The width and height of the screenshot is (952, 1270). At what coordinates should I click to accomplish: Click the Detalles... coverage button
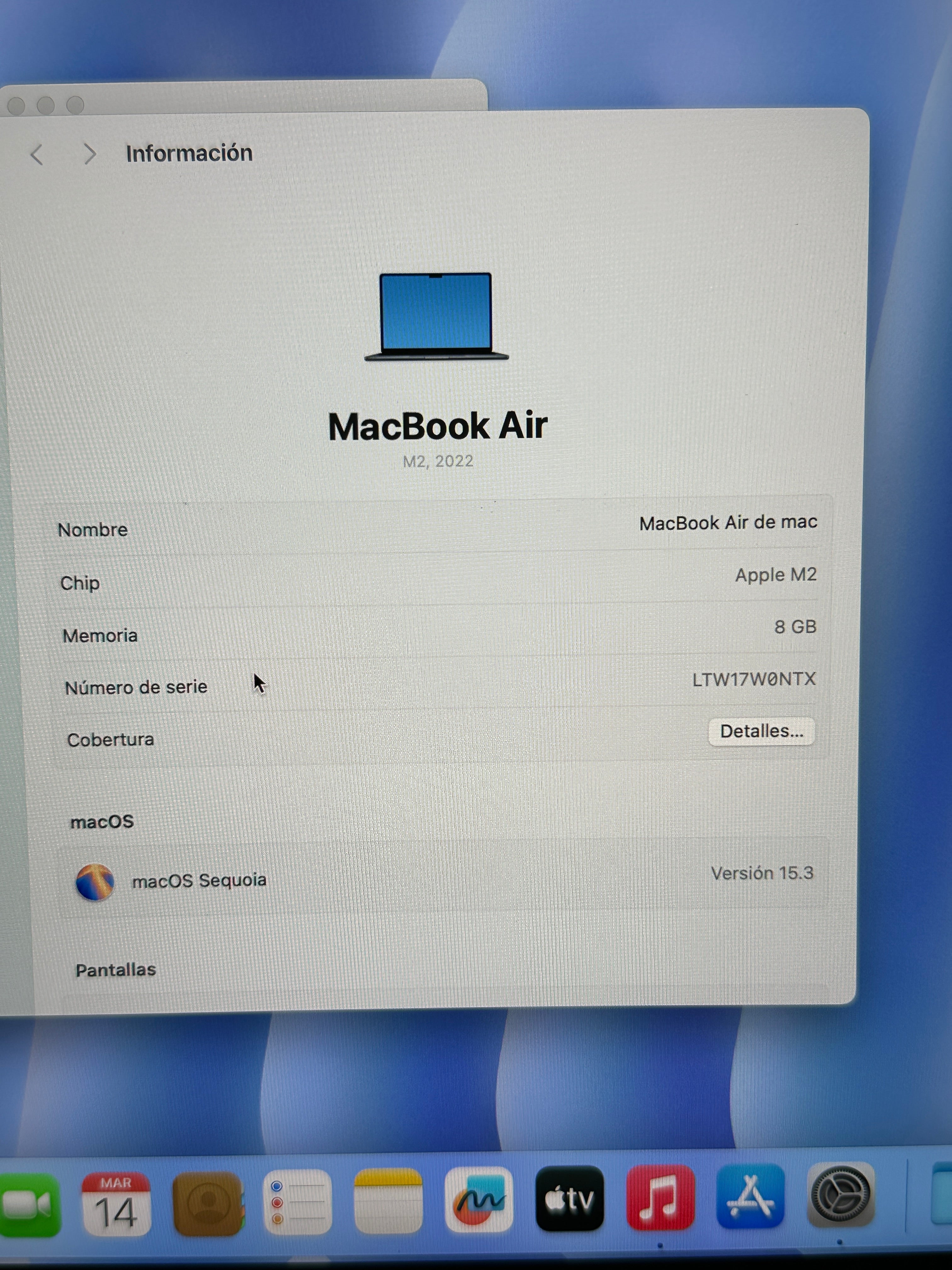point(762,731)
